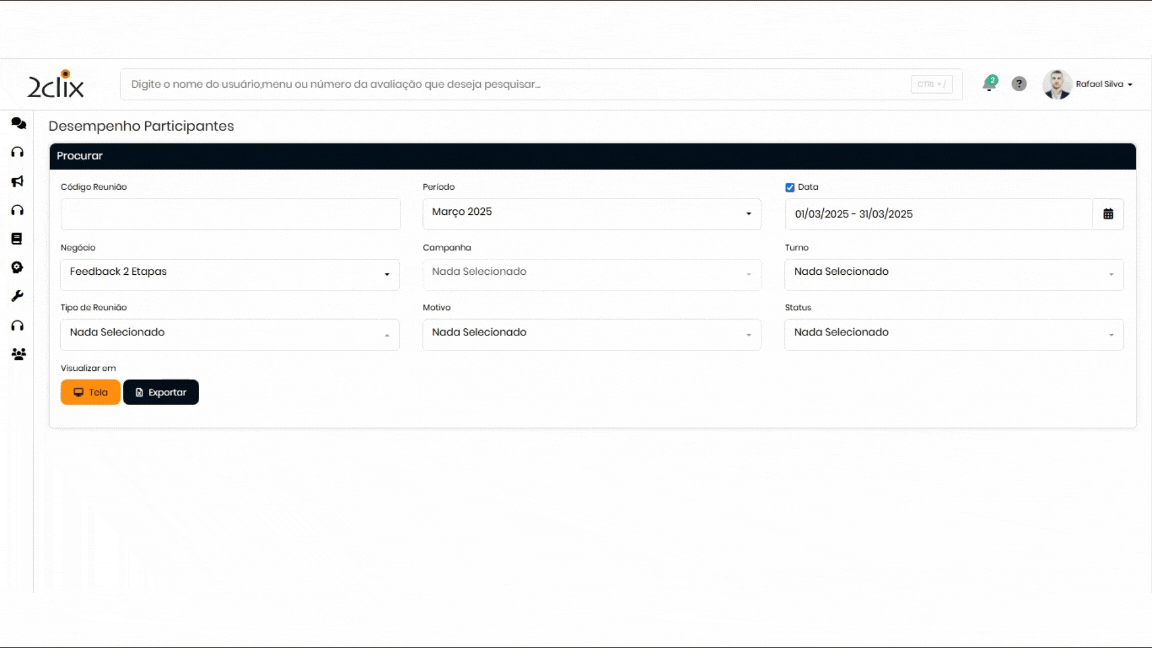Click the megaphone icon in sidebar

17,182
